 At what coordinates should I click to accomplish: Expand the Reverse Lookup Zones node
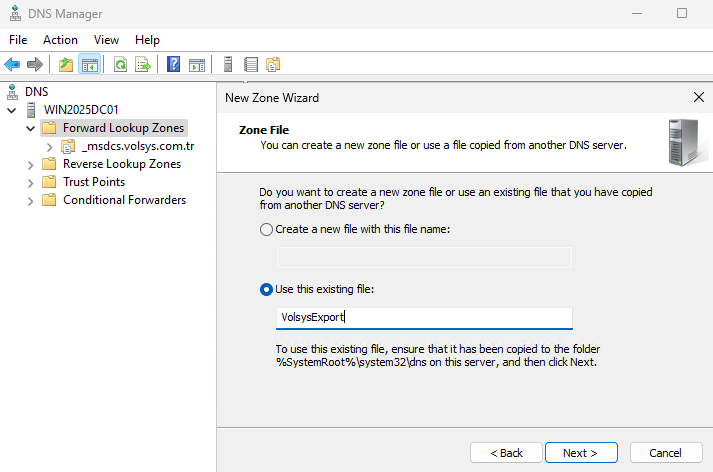pos(30,164)
